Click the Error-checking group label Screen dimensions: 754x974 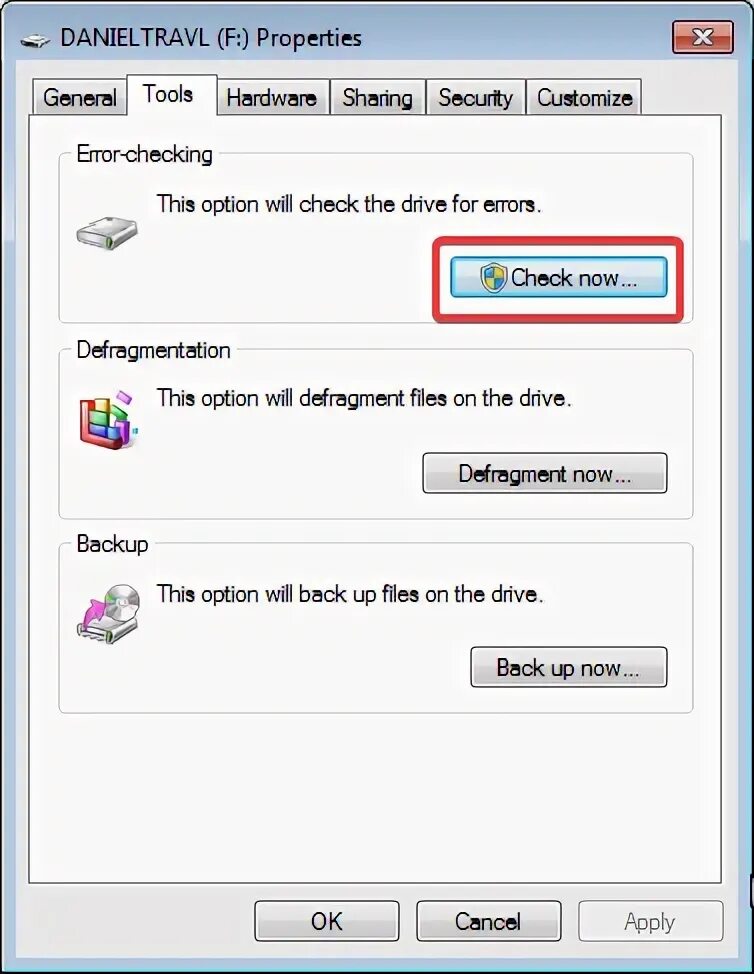click(x=144, y=154)
